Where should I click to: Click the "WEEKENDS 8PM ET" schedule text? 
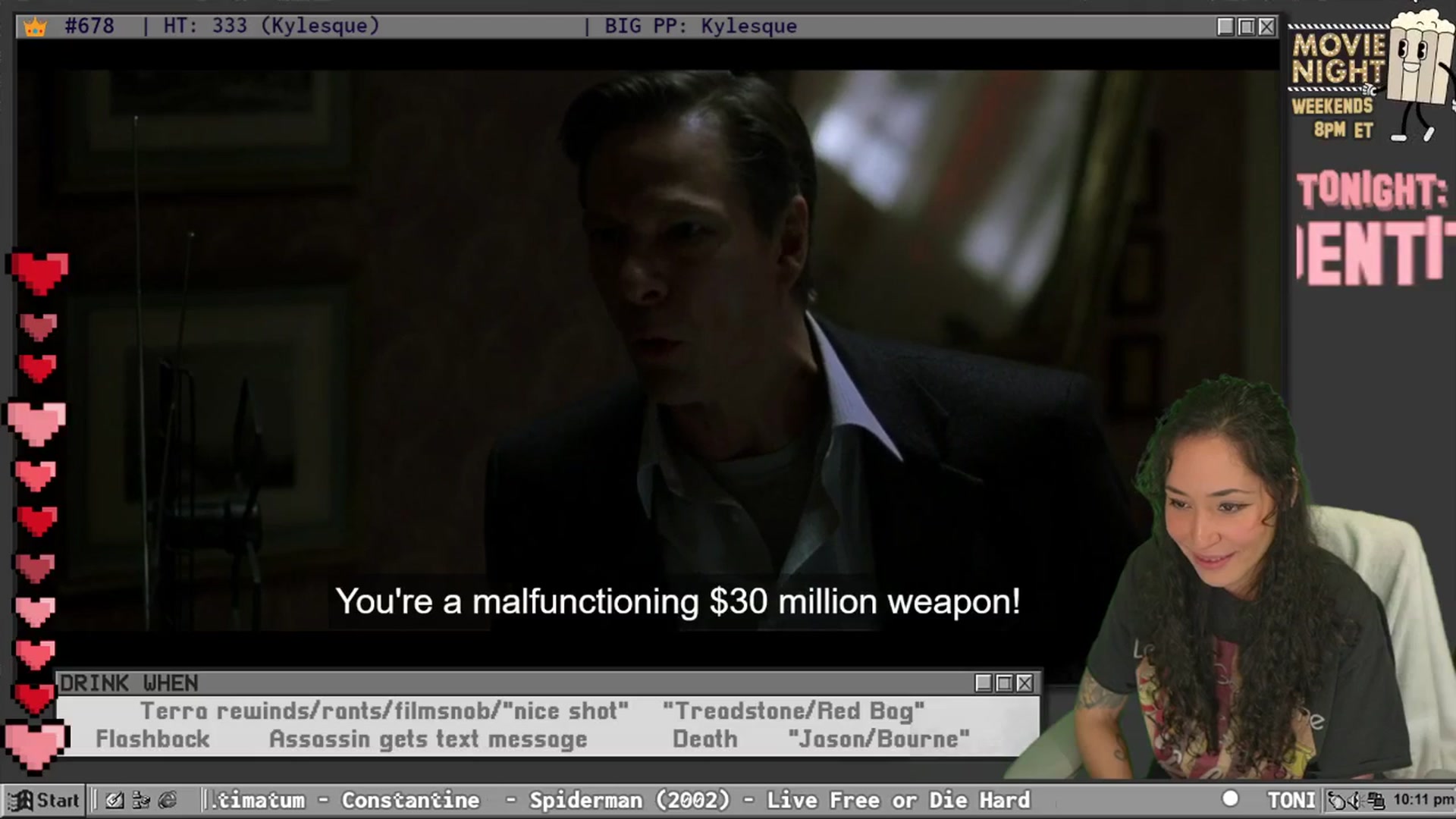(1334, 118)
